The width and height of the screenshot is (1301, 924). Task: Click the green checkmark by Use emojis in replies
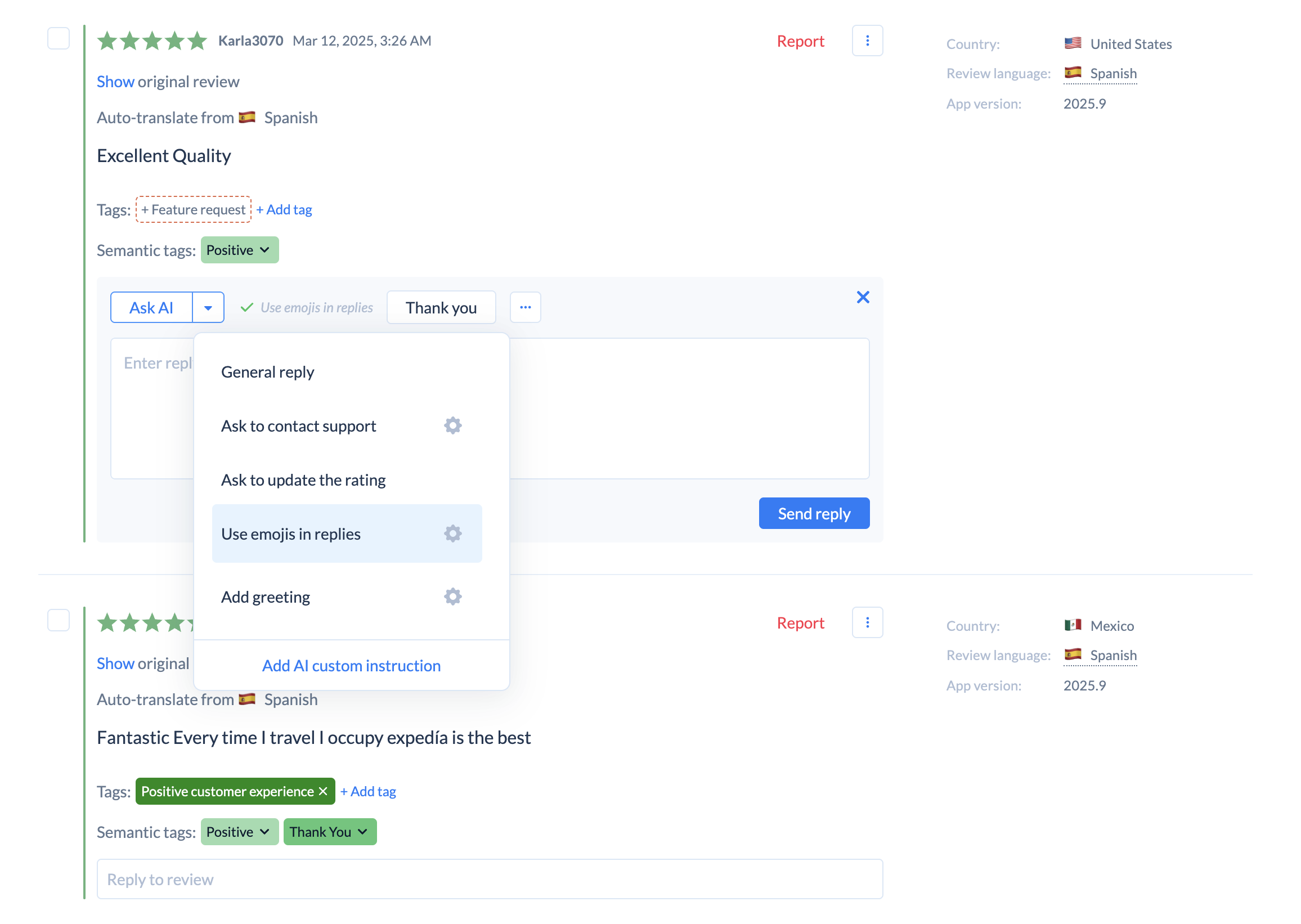[247, 307]
